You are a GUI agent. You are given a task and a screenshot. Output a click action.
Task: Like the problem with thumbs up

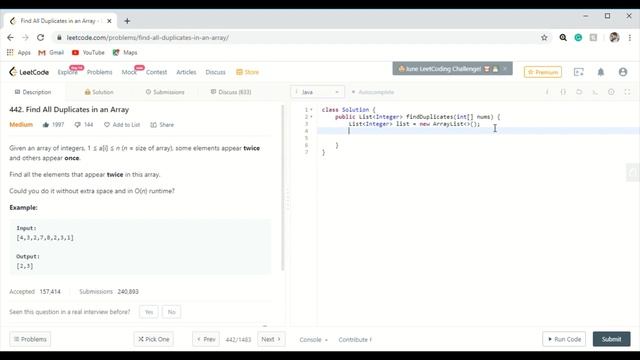(46, 125)
